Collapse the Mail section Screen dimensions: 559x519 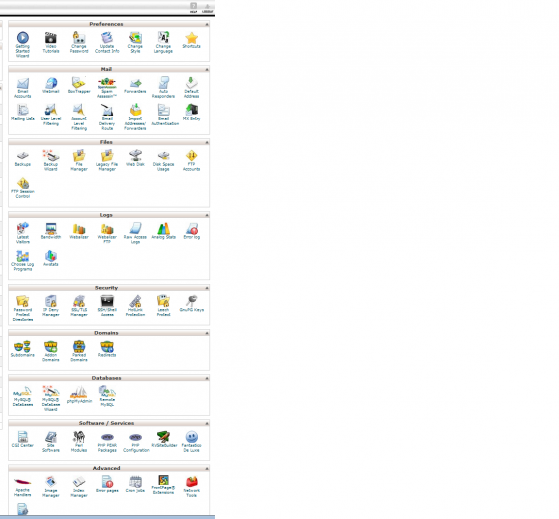[x=207, y=70]
